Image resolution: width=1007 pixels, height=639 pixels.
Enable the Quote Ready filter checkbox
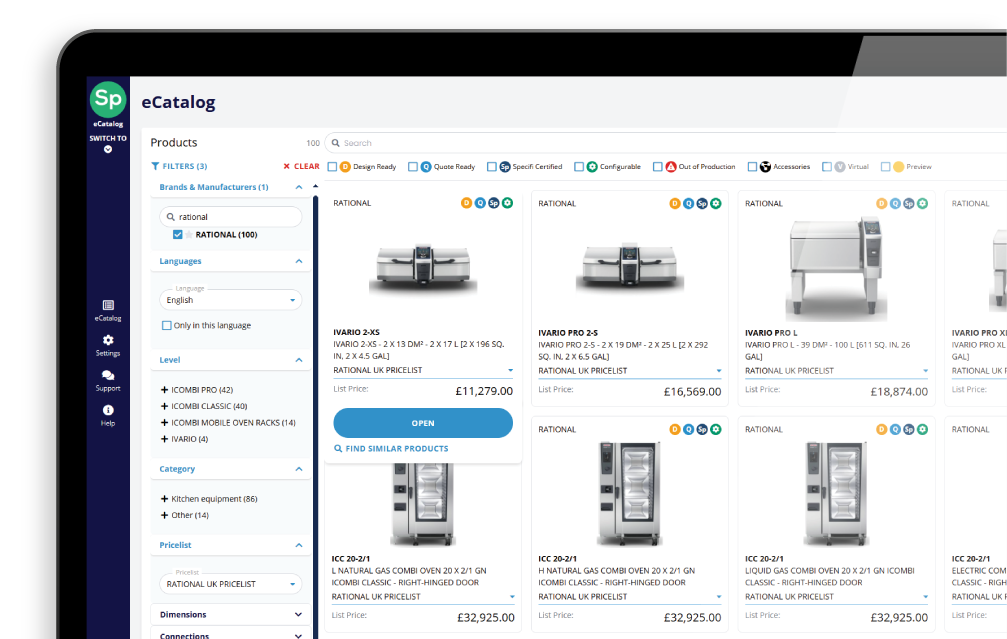pyautogui.click(x=413, y=167)
